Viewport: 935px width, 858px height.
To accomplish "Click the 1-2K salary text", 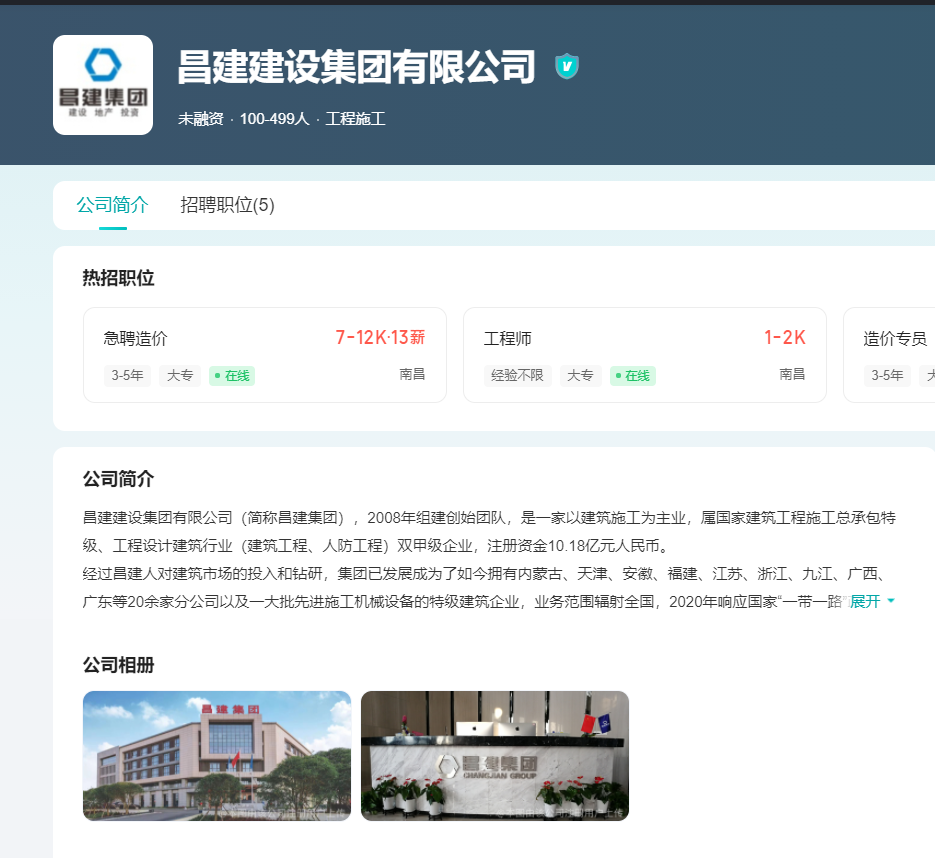I will pos(785,337).
